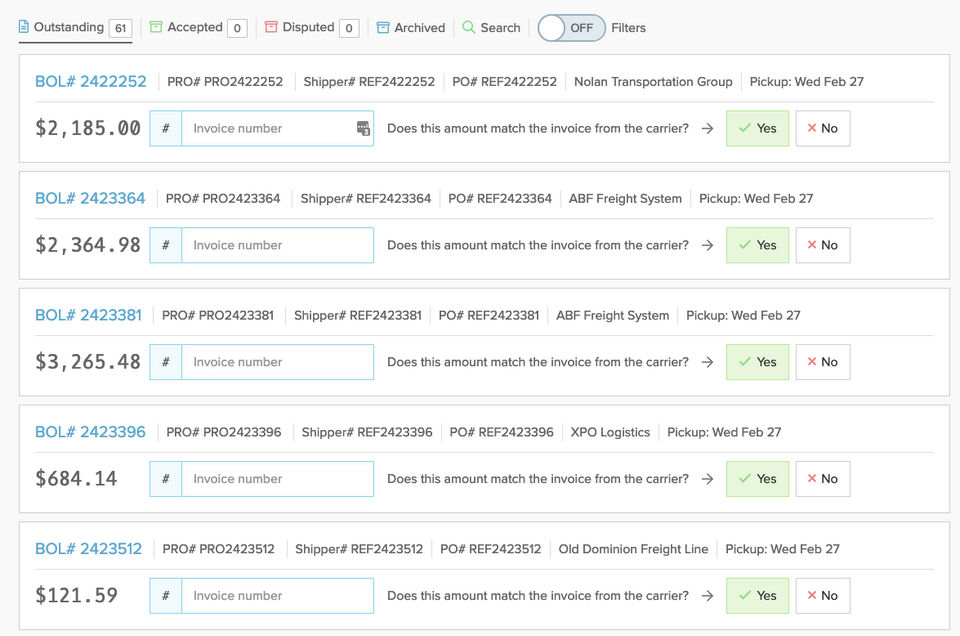Click the Search magnifier icon
The height and width of the screenshot is (636, 960).
[x=469, y=28]
